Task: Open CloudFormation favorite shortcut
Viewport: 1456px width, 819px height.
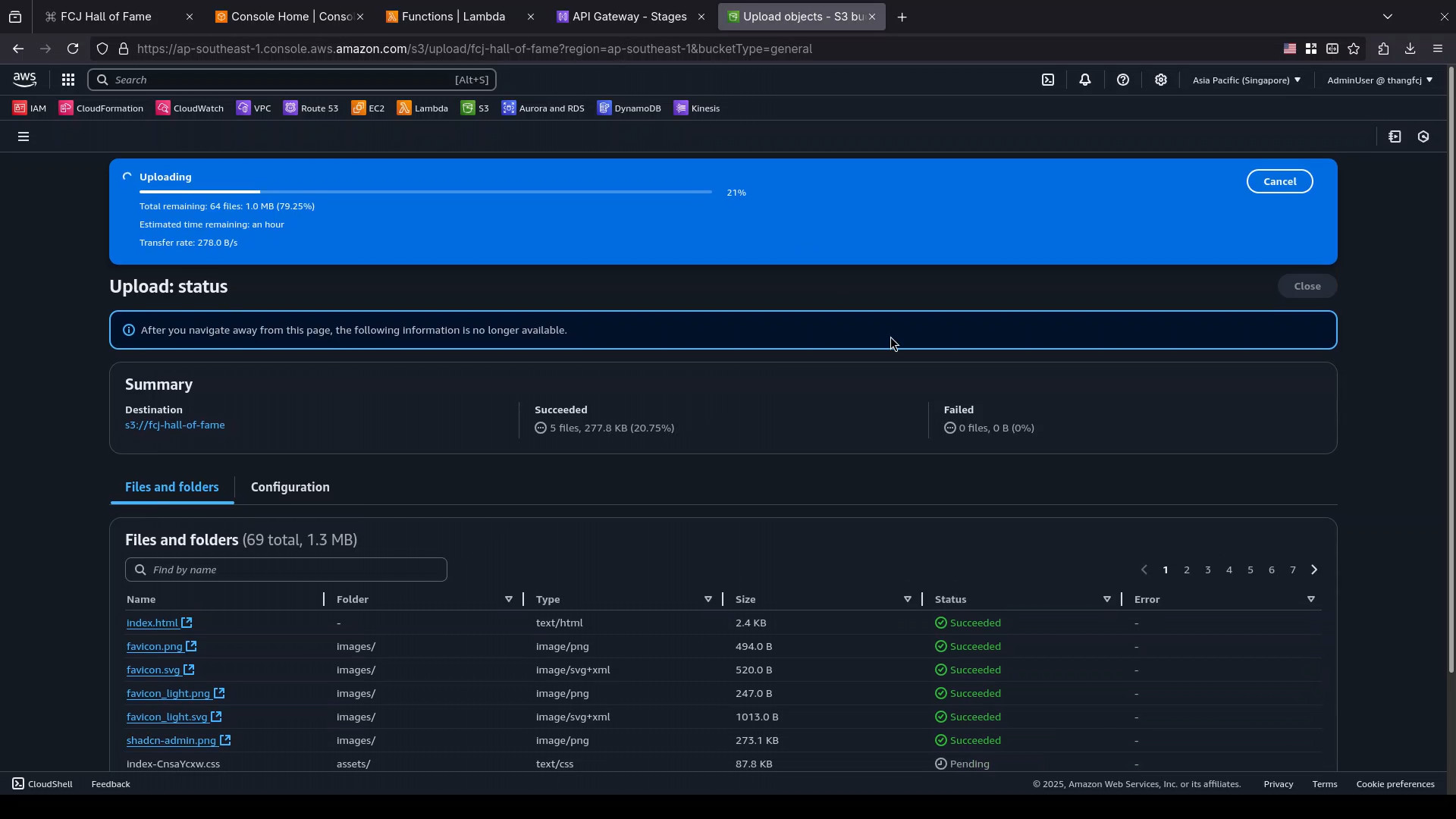Action: (x=101, y=108)
